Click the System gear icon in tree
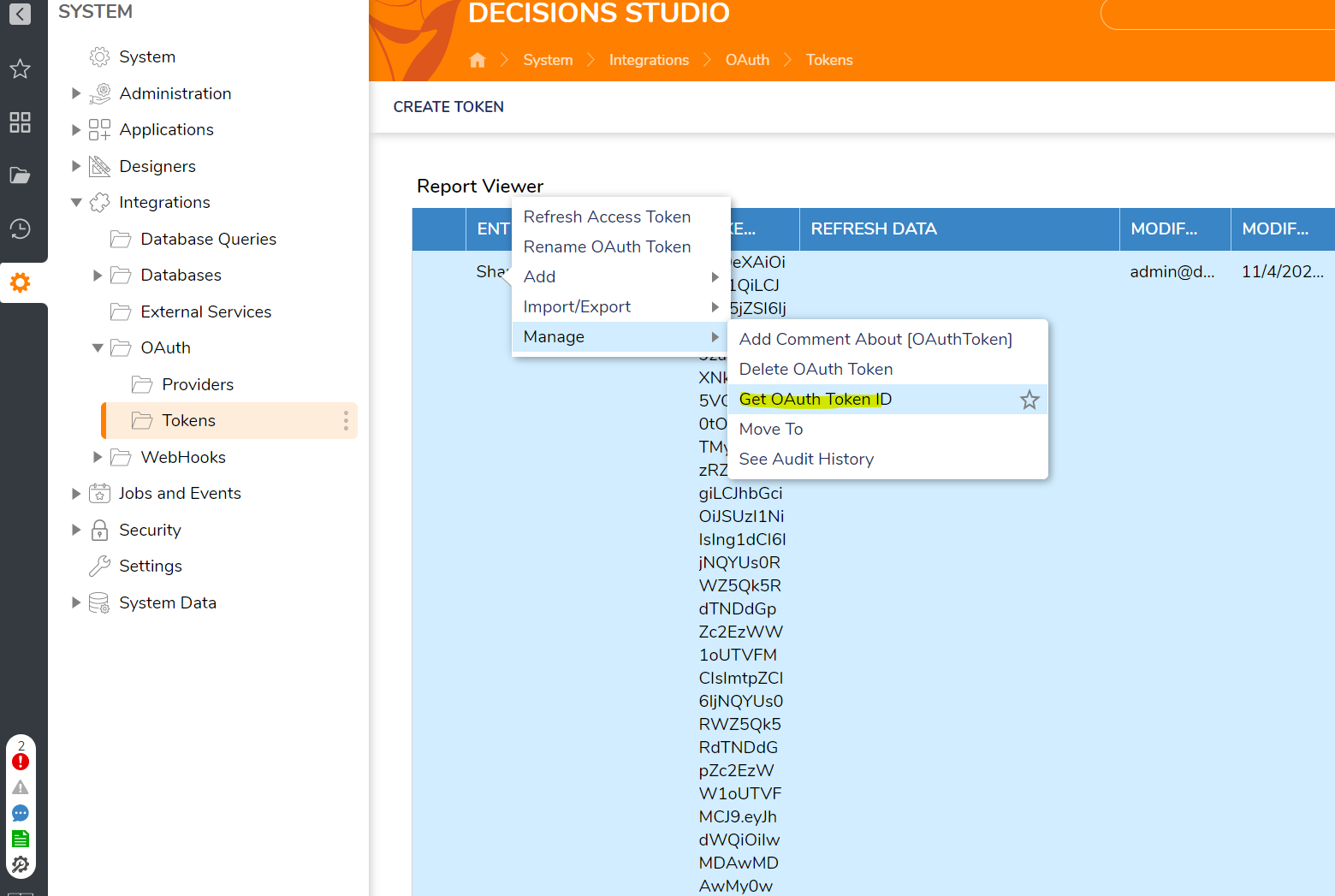This screenshot has width=1335, height=896. coord(100,56)
